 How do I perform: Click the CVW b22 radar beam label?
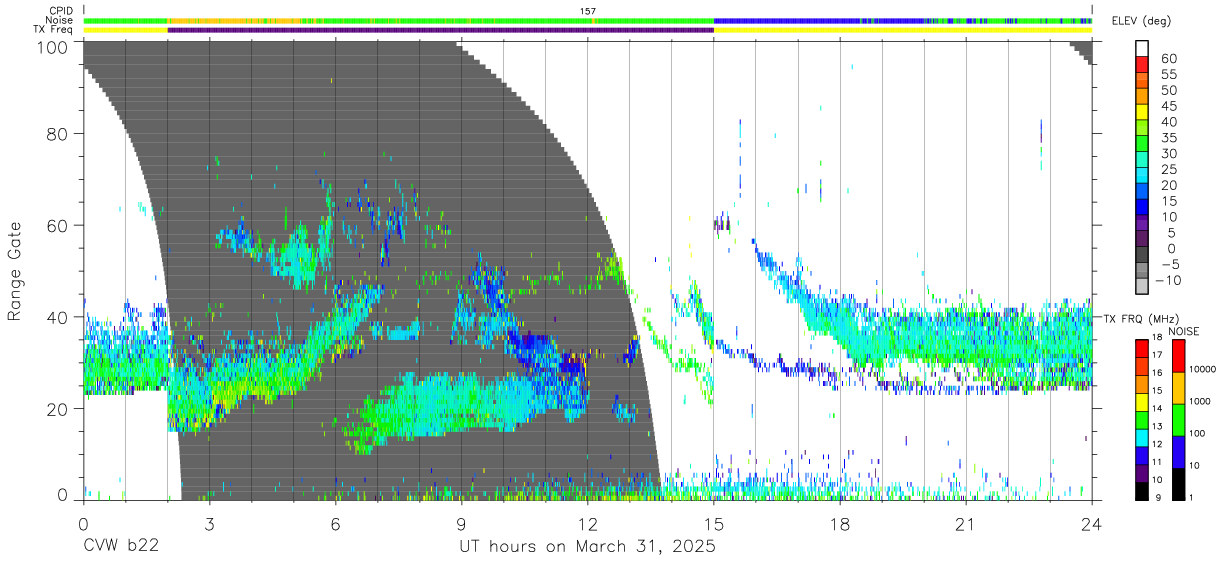[x=122, y=547]
